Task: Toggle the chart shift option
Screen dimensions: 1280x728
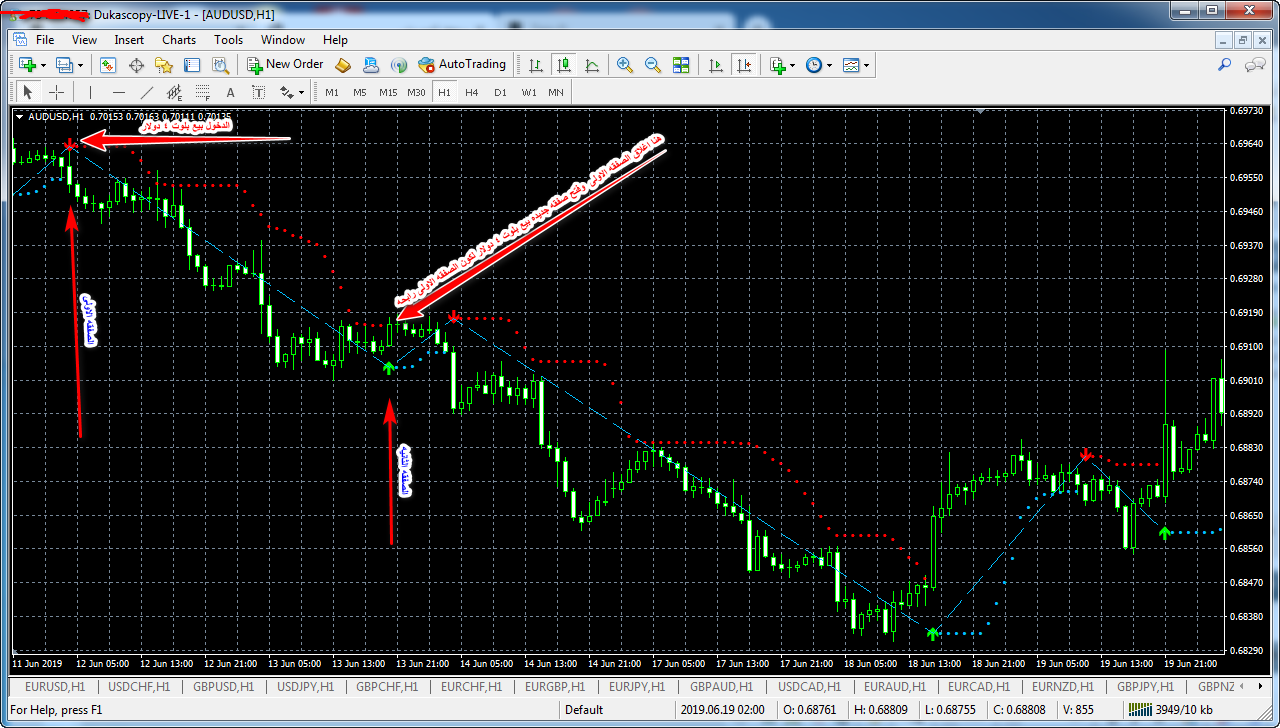Action: pyautogui.click(x=743, y=65)
